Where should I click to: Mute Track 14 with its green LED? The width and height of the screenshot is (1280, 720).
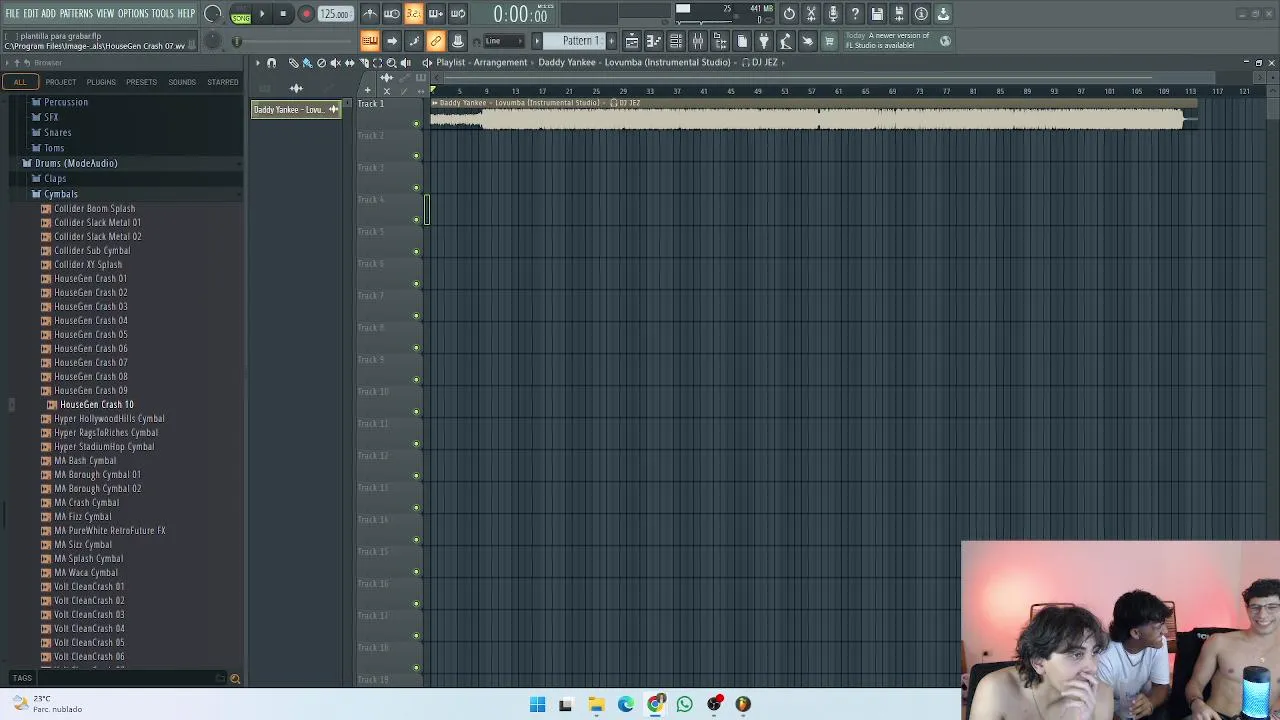tap(416, 540)
